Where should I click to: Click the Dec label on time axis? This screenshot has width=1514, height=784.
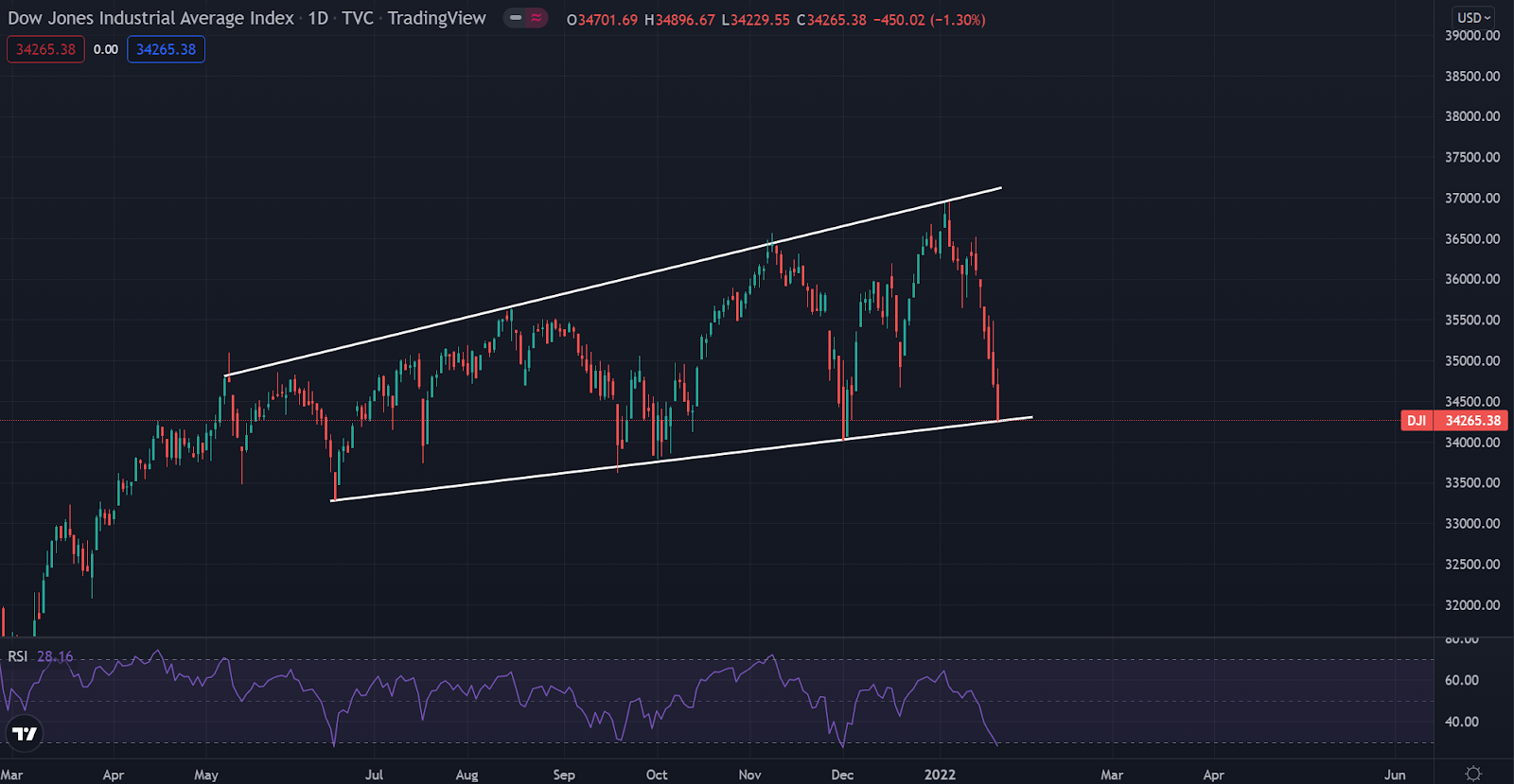(842, 775)
